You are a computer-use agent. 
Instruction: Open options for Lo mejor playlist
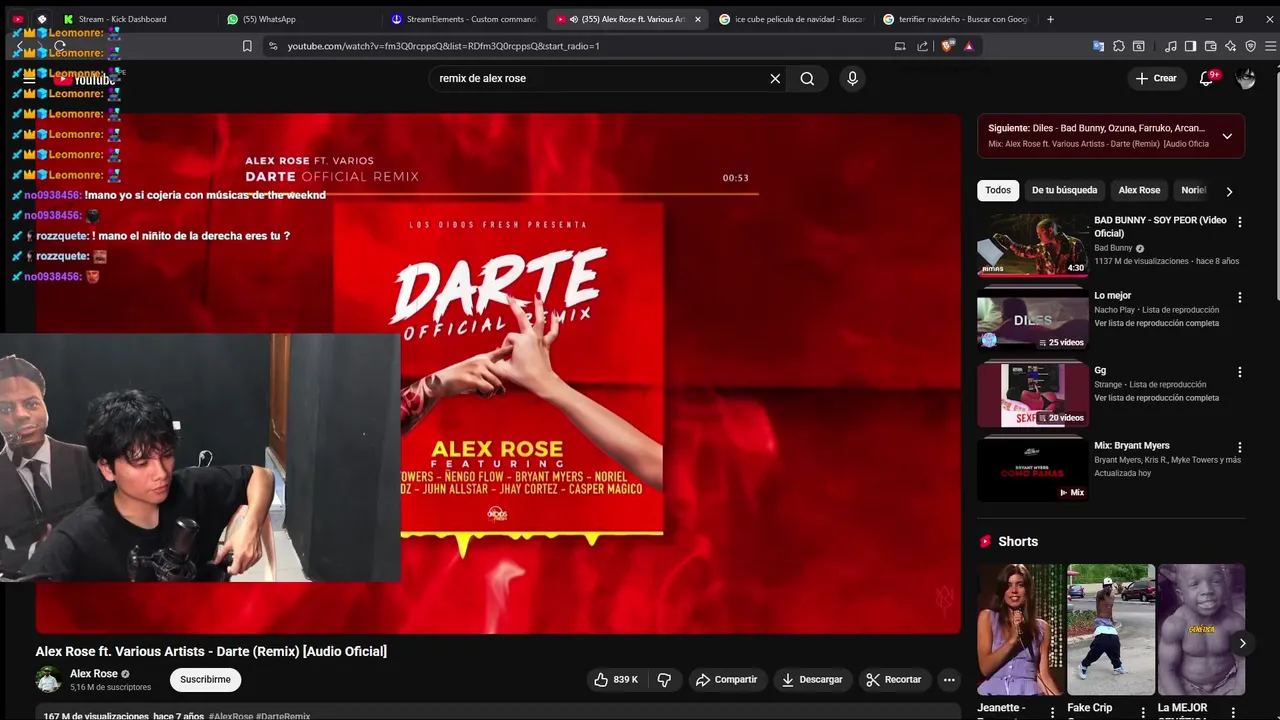pos(1240,297)
